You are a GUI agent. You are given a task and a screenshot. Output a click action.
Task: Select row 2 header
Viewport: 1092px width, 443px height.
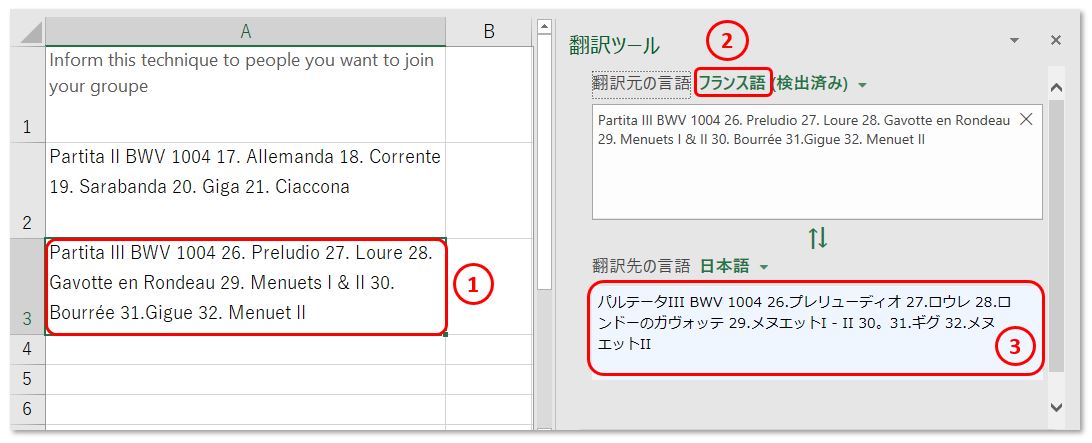[27, 190]
